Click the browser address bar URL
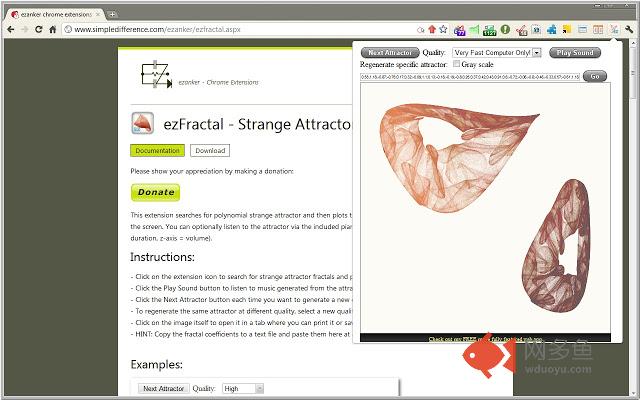 click(158, 29)
